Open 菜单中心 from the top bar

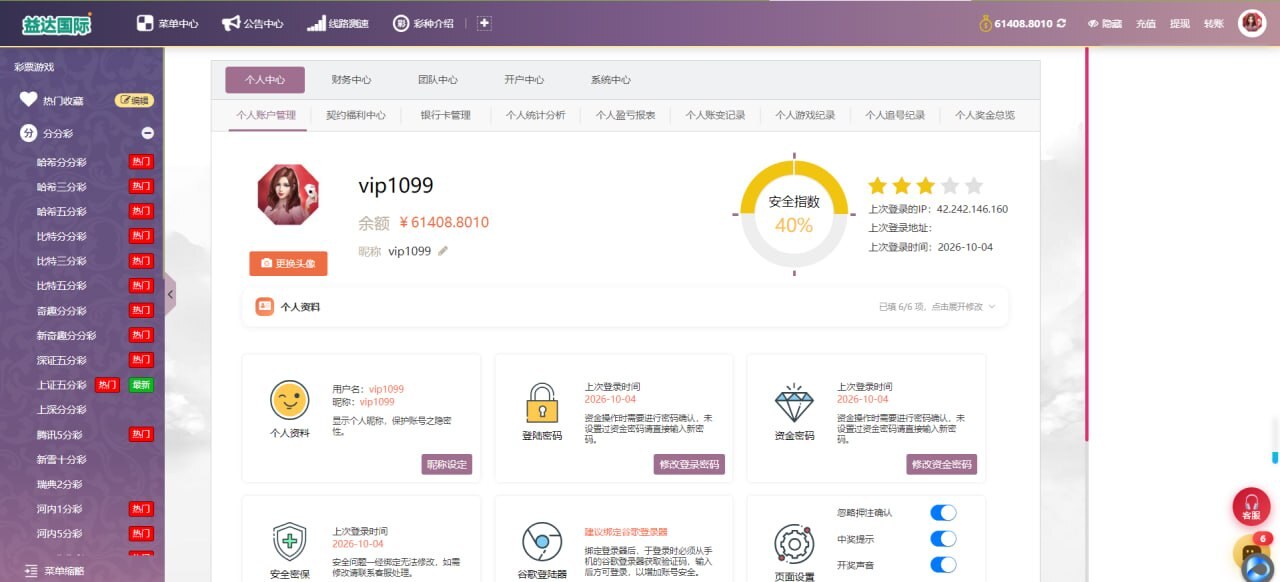point(167,23)
